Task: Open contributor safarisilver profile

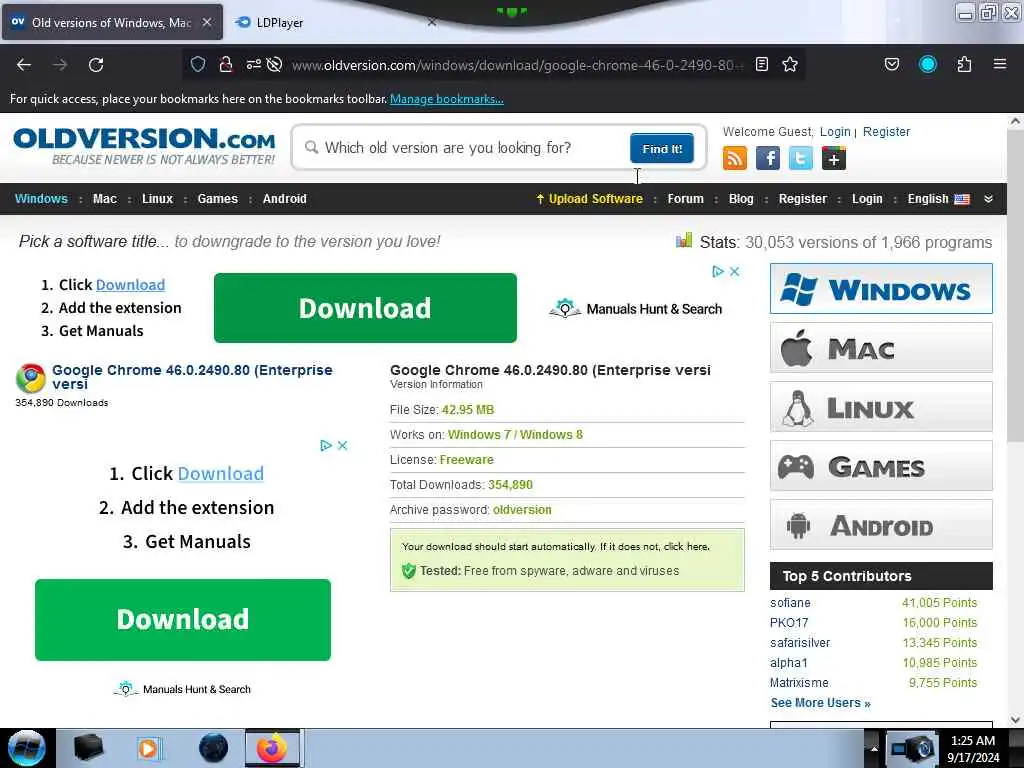Action: click(x=800, y=643)
